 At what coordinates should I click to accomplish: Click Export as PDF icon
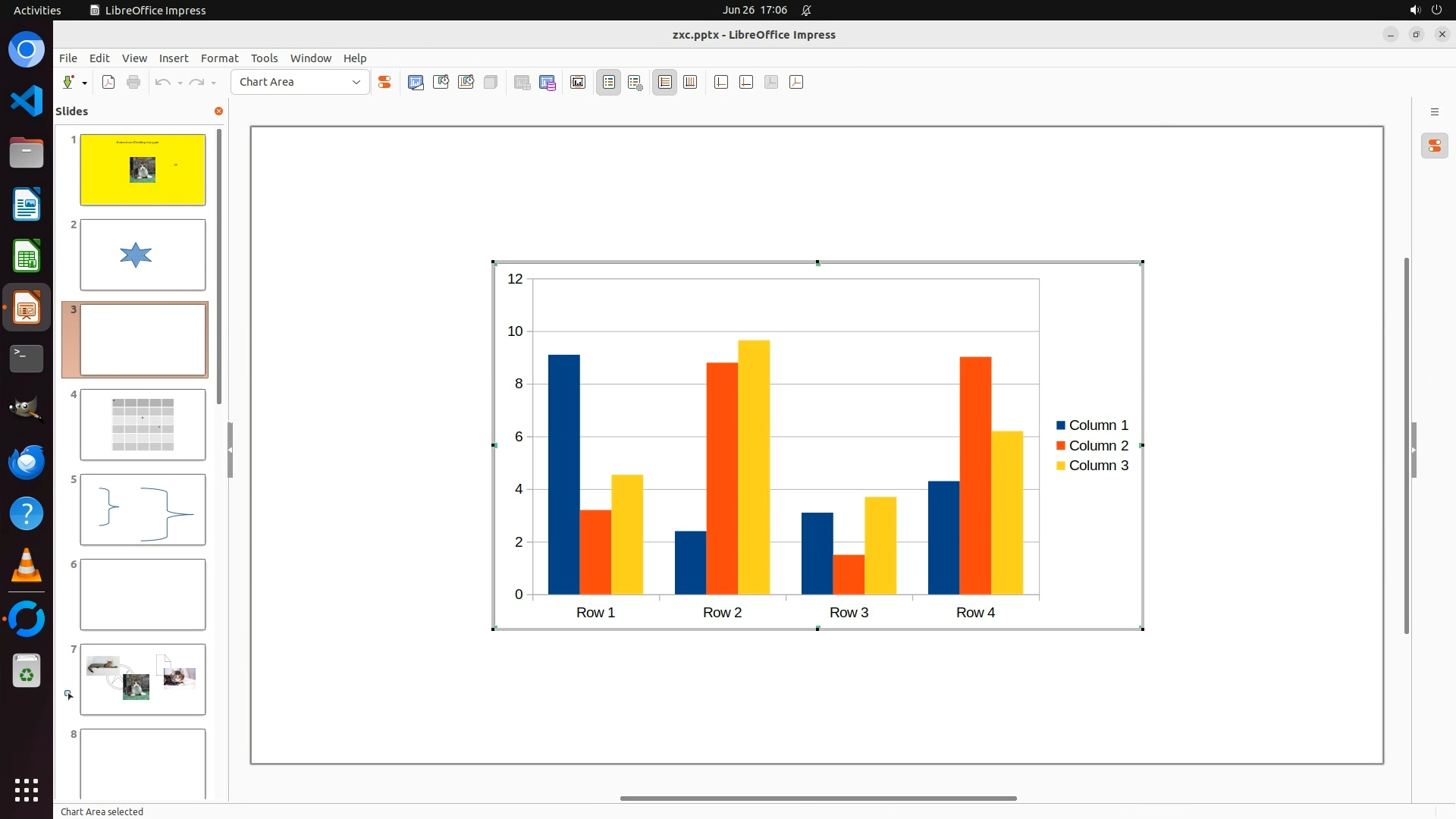(108, 83)
